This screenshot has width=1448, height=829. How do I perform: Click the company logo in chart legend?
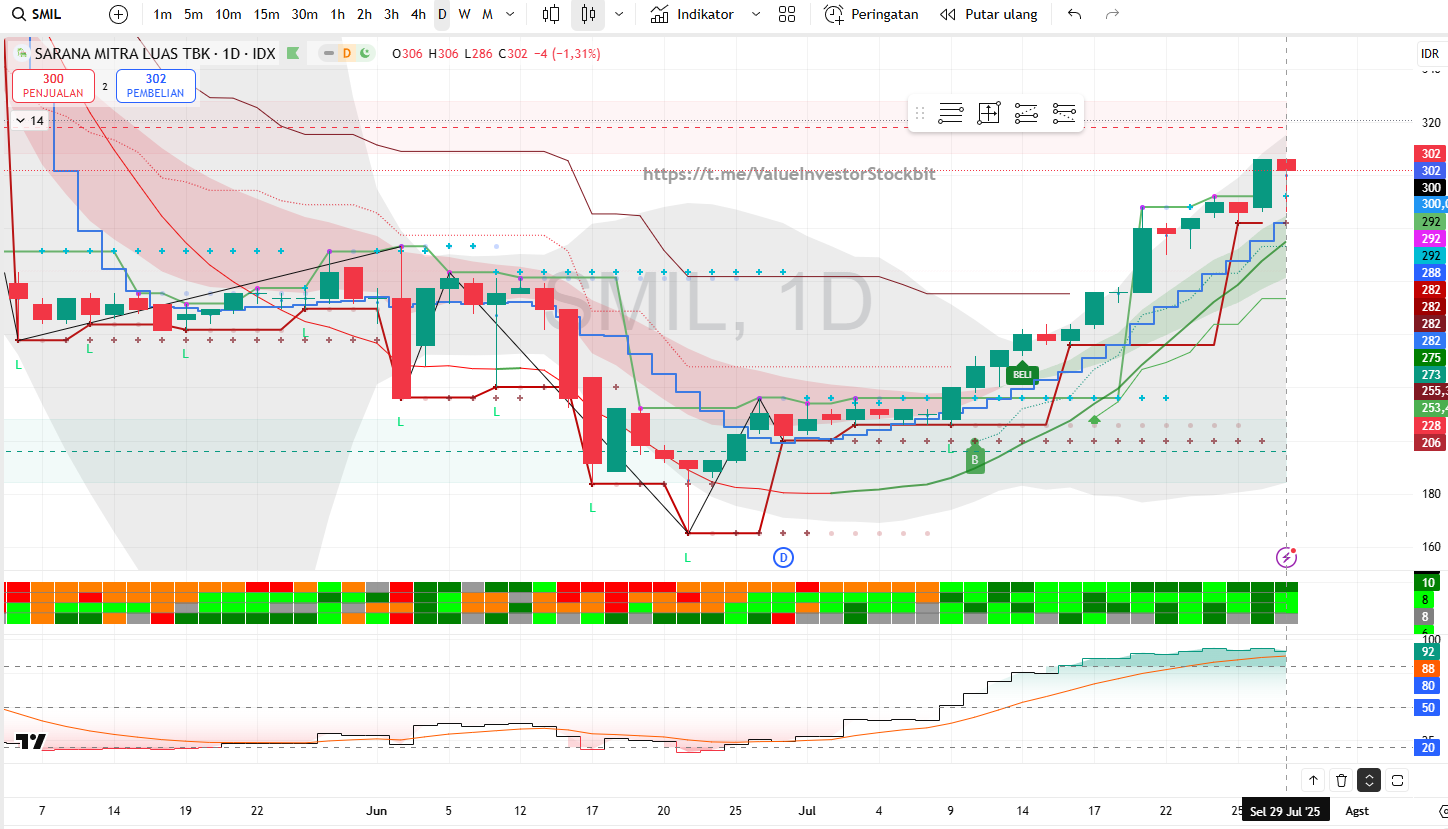click(22, 53)
